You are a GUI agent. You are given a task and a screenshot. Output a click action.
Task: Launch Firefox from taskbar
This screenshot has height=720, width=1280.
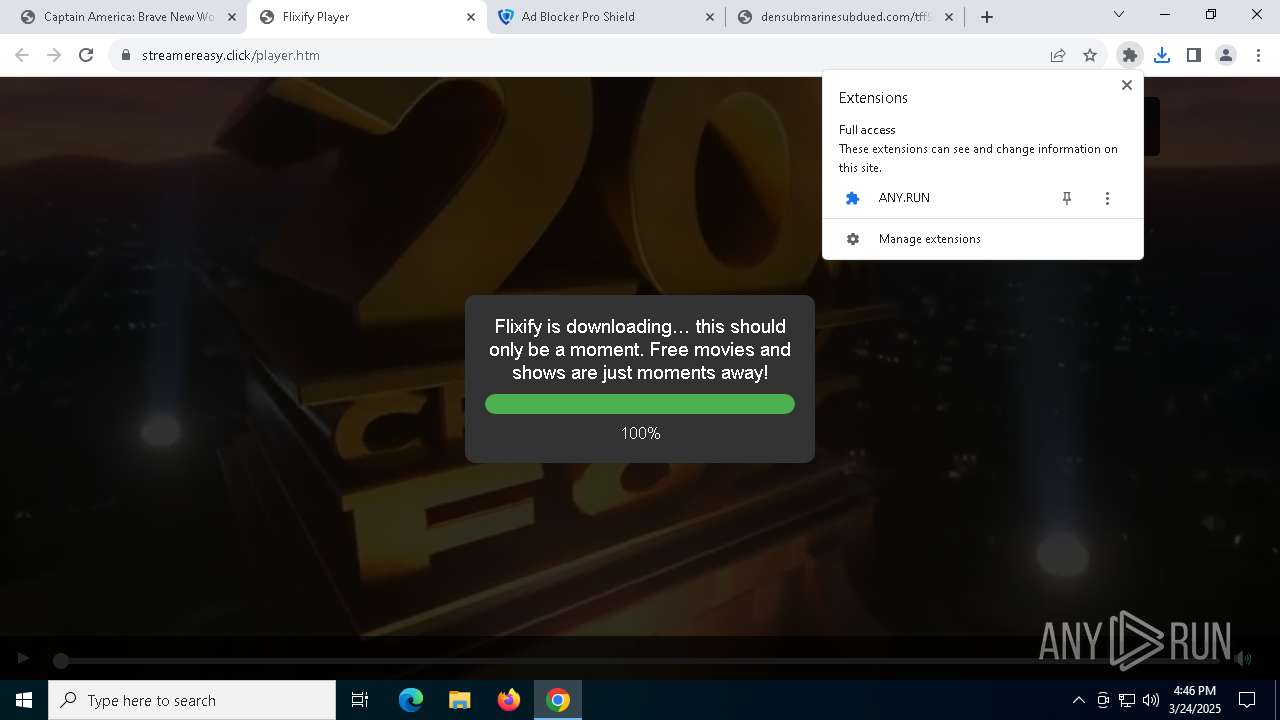coord(509,700)
